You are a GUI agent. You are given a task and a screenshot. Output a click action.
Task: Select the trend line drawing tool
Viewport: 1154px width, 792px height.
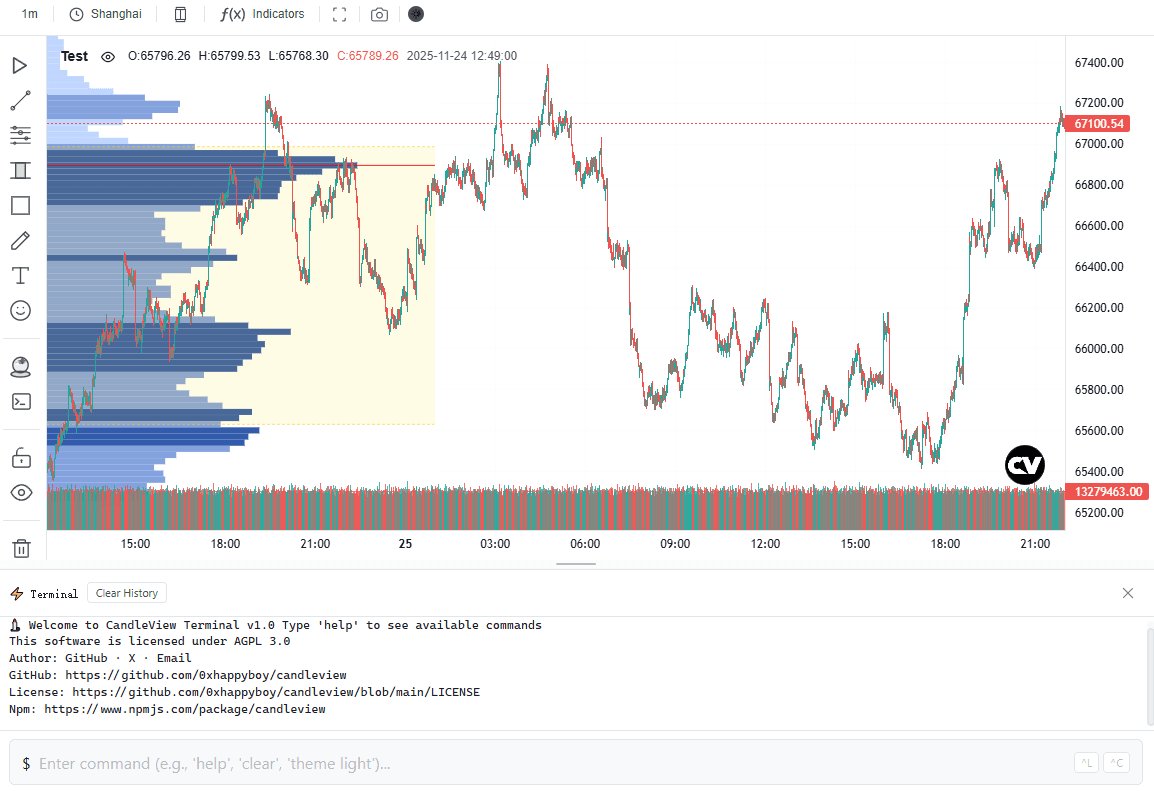(20, 101)
